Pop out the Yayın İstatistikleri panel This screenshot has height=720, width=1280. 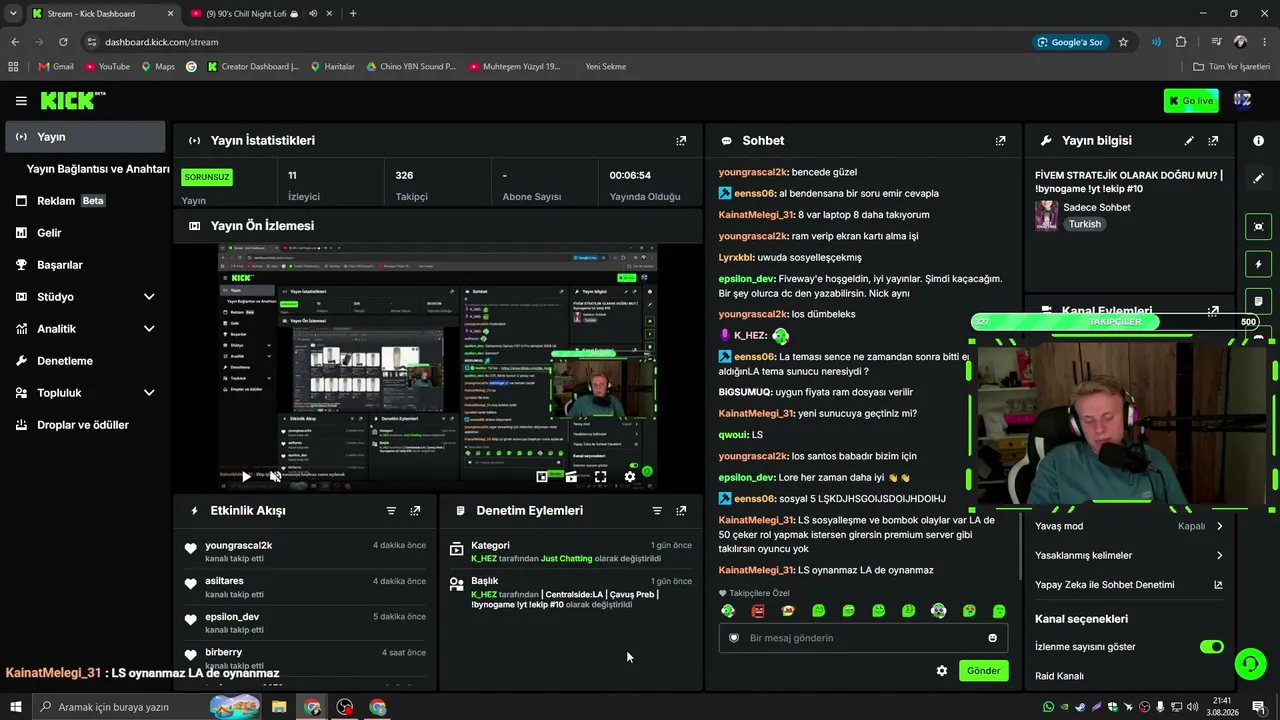click(x=681, y=141)
